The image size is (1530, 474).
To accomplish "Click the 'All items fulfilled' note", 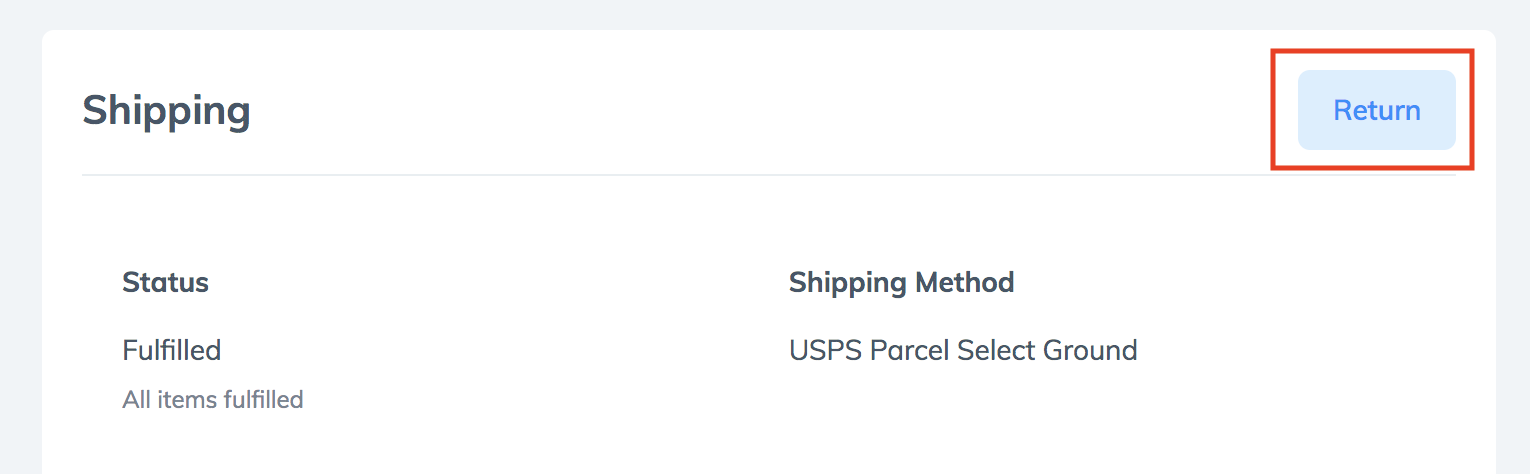I will [212, 400].
